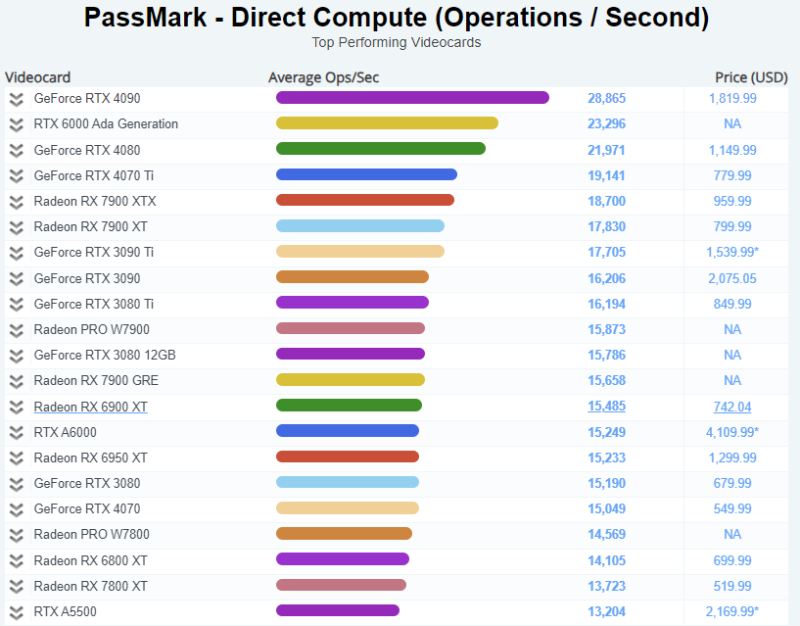Click the 28,865 ops/sec score value

[x=607, y=98]
